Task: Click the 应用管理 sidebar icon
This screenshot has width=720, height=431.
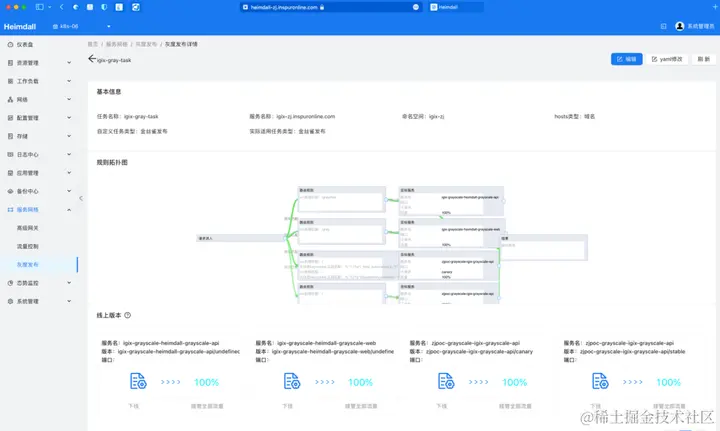Action: pyautogui.click(x=10, y=173)
